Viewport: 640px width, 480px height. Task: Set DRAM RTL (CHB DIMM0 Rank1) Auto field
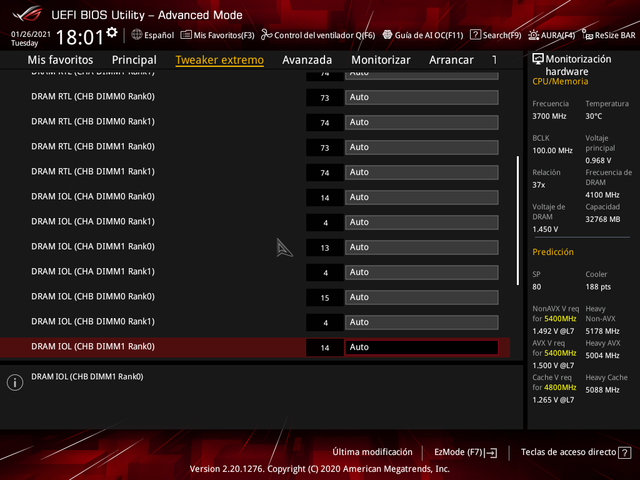422,122
